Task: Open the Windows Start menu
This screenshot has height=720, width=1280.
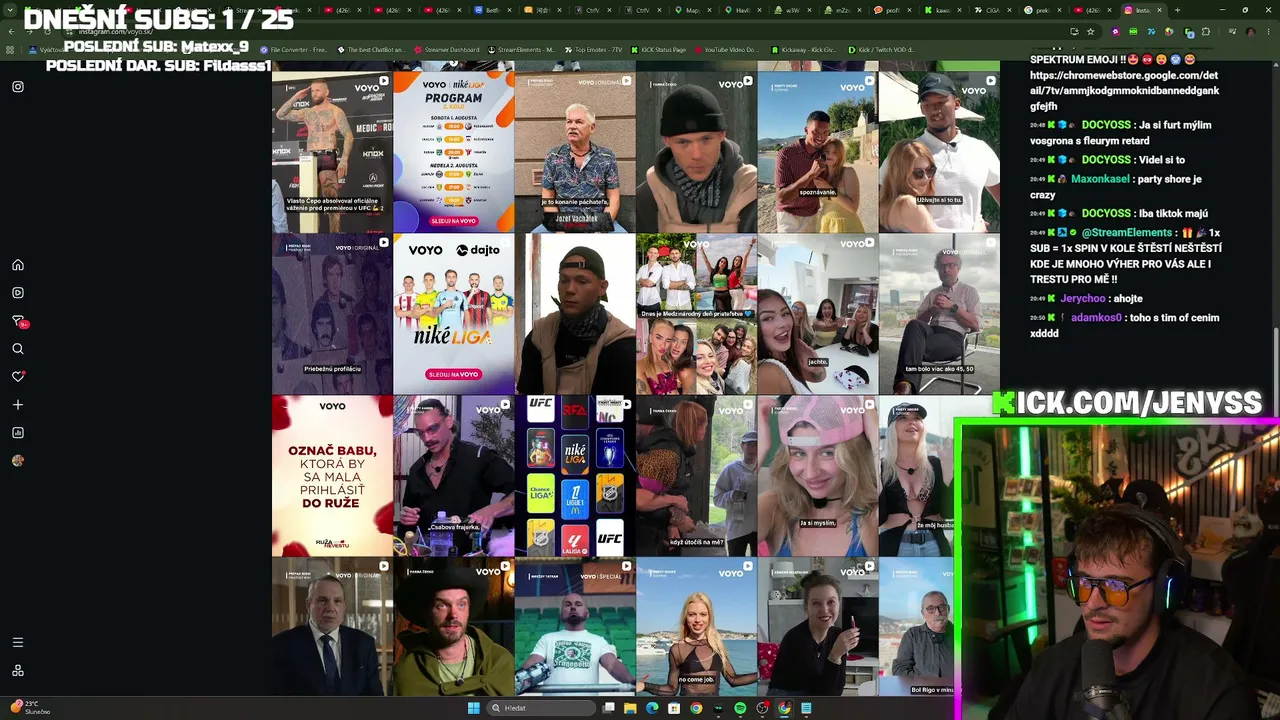Action: click(474, 708)
